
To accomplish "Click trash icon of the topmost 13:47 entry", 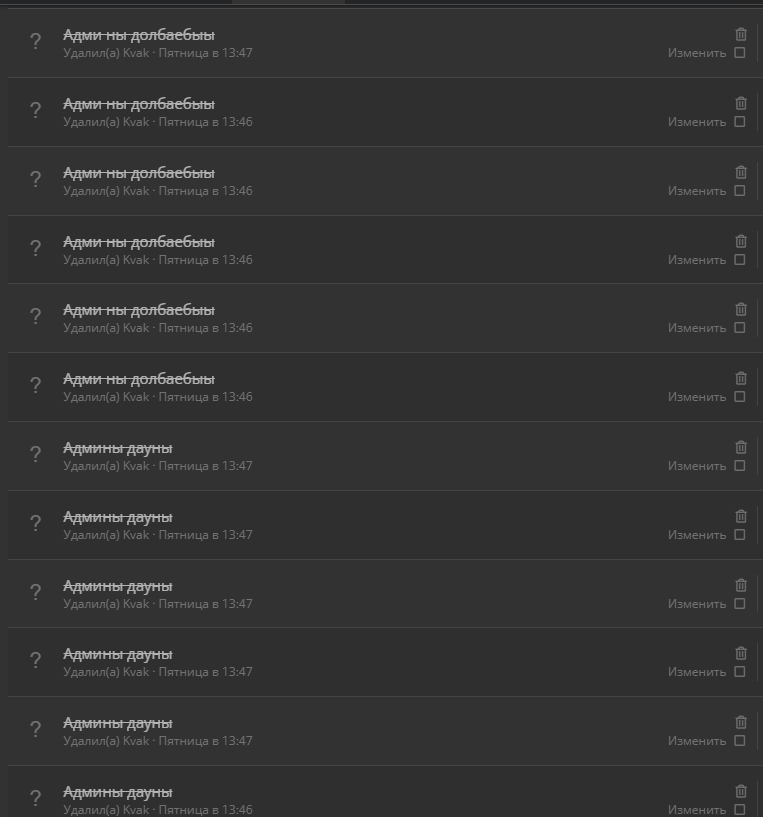I will 741,34.
